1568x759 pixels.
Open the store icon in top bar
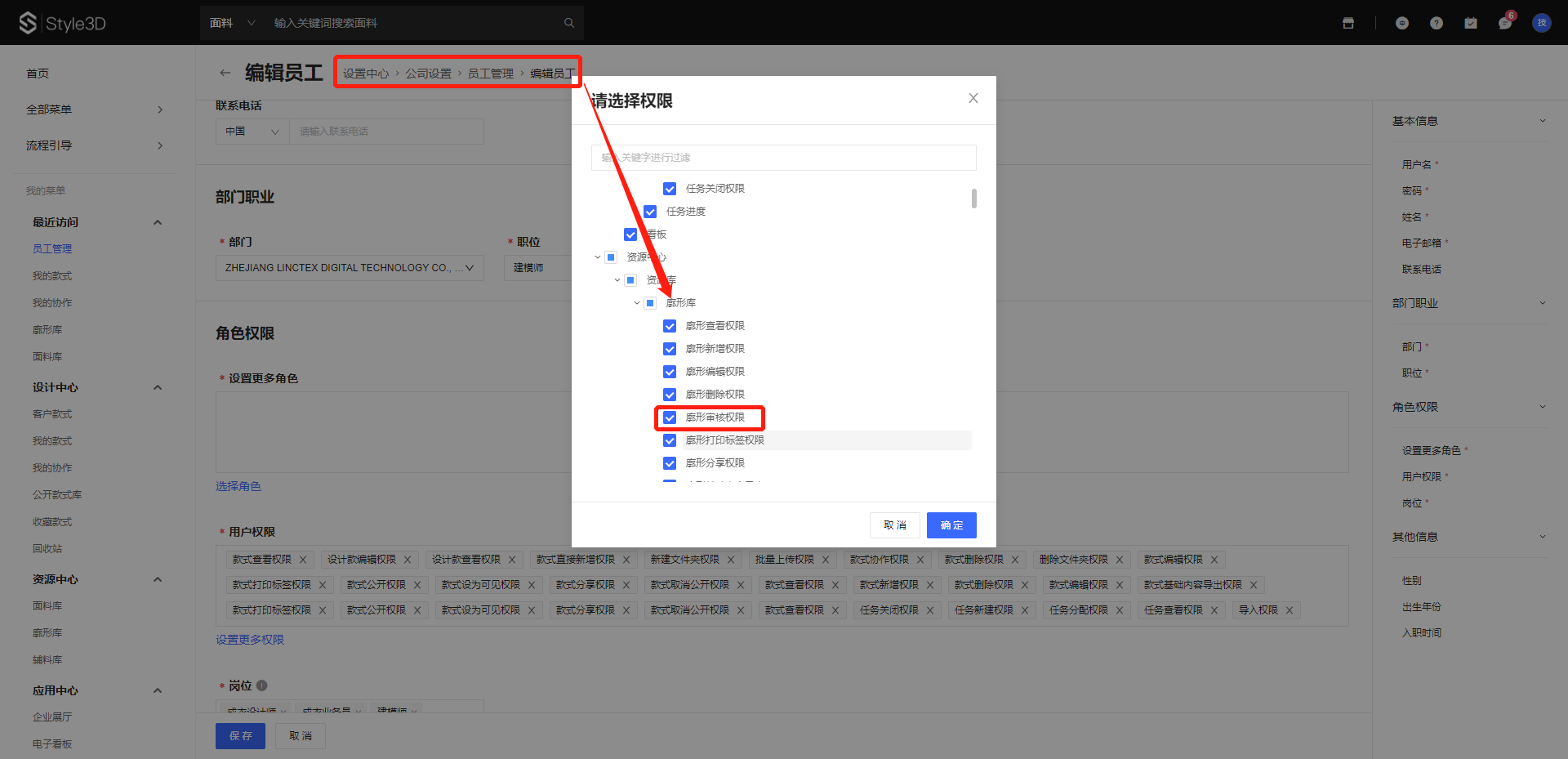point(1348,23)
